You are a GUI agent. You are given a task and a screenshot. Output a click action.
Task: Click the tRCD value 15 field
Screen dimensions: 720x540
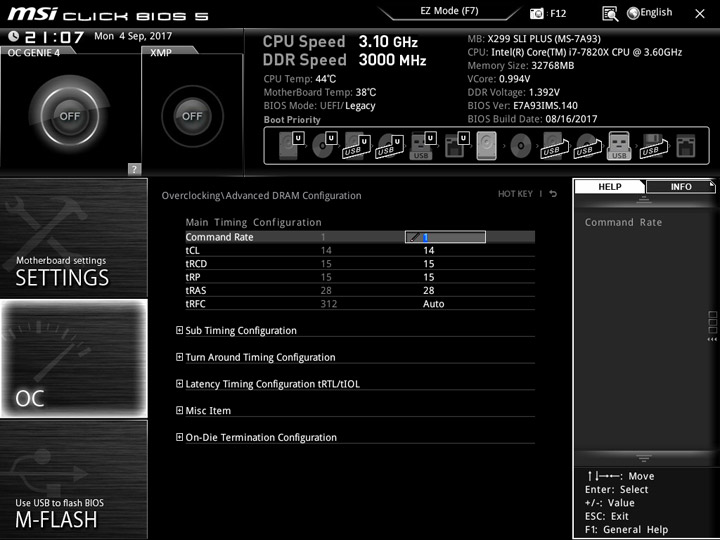coord(429,264)
